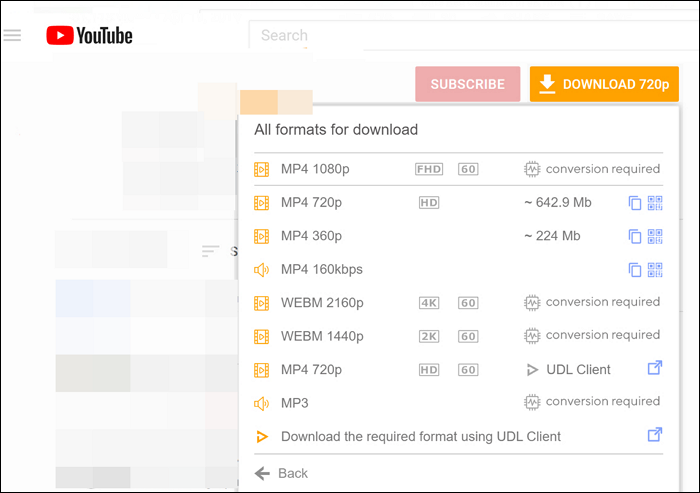The width and height of the screenshot is (700, 493).
Task: Click All formats for download heading
Action: click(336, 130)
